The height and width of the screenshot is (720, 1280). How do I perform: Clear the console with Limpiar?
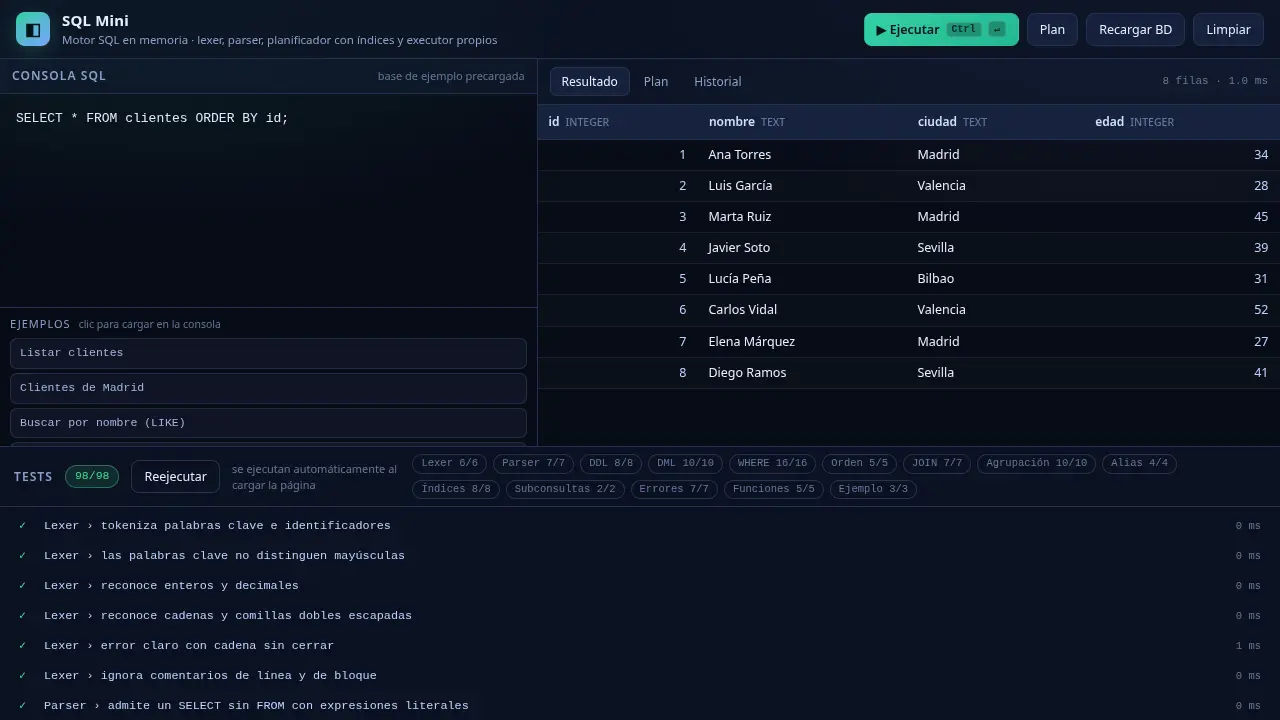[1228, 30]
